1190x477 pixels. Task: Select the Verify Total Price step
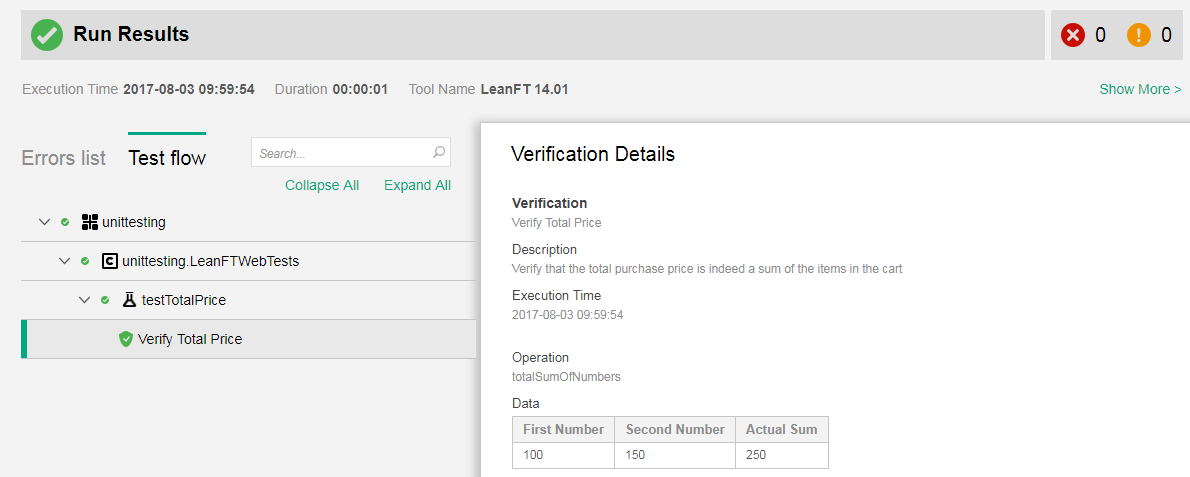click(x=190, y=339)
